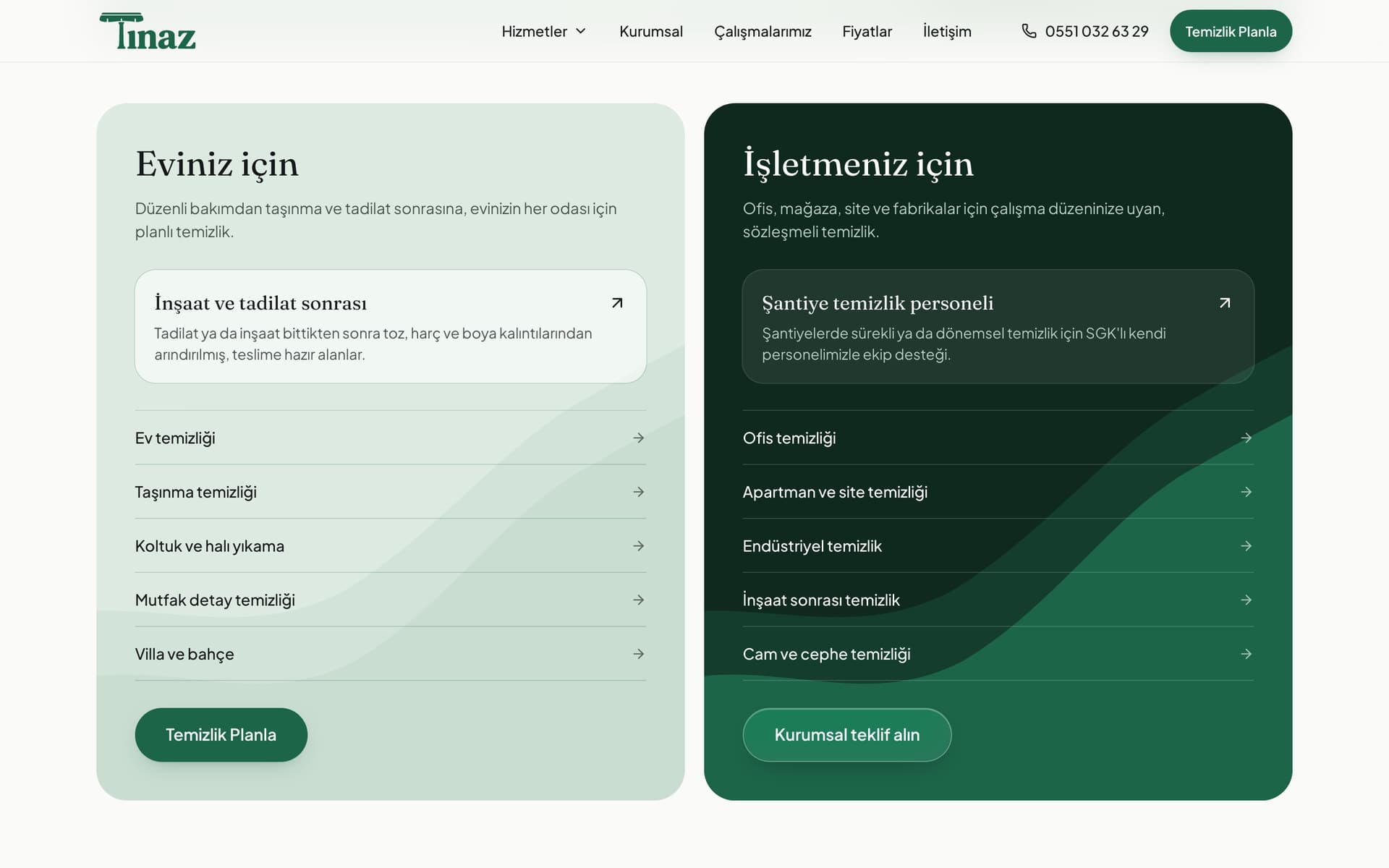The width and height of the screenshot is (1389, 868).
Task: Click the phone icon beside the number
Action: point(1029,31)
